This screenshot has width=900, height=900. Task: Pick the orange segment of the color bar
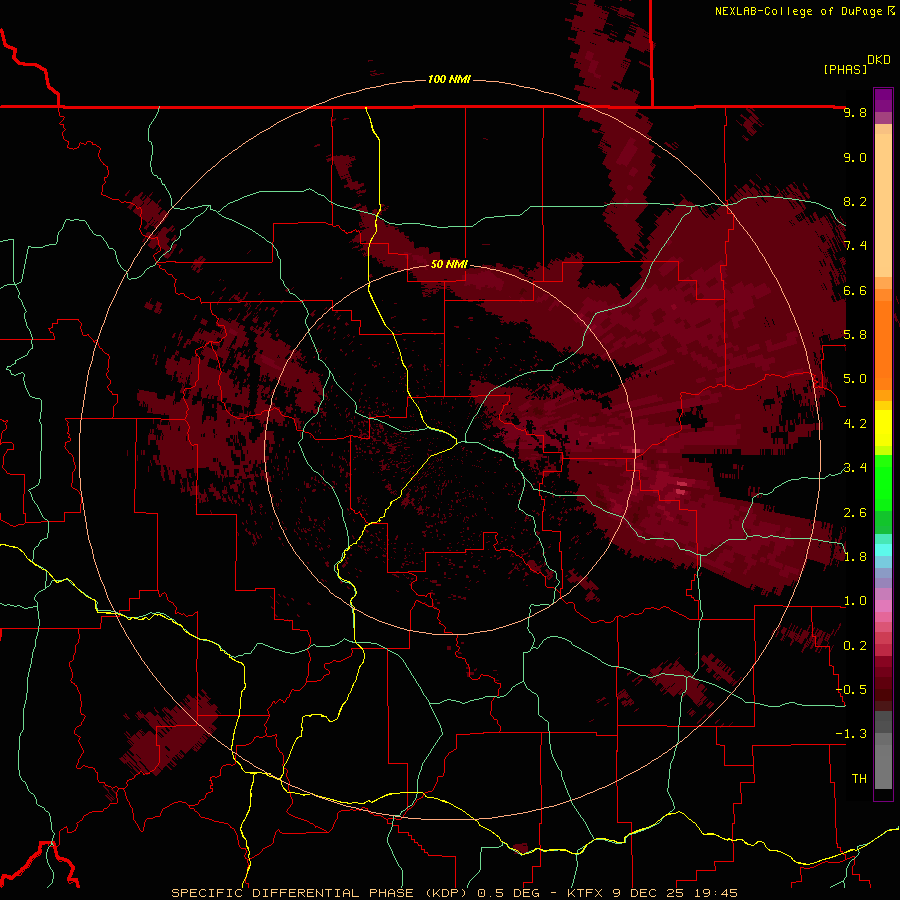(883, 344)
